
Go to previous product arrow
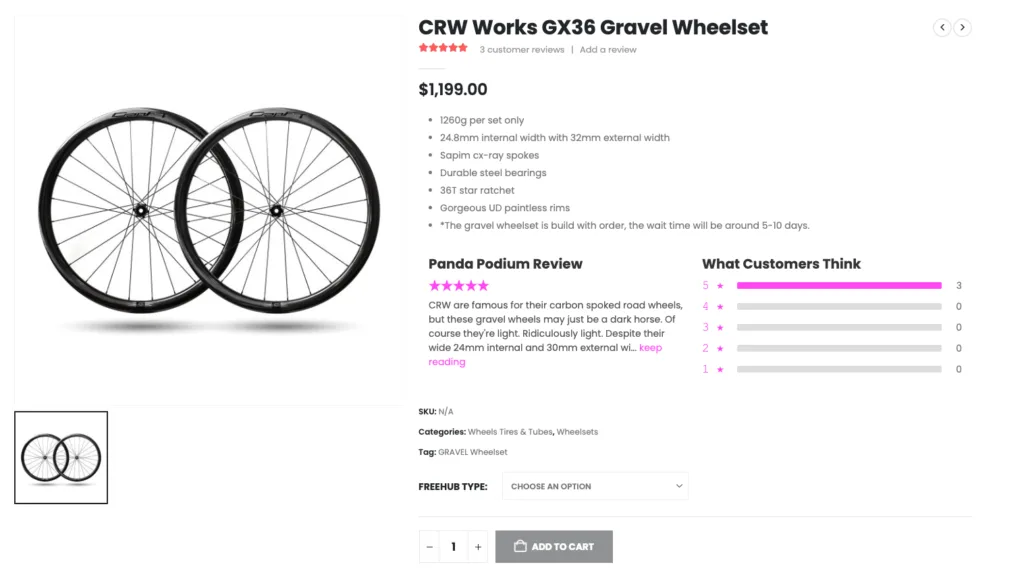pos(942,28)
